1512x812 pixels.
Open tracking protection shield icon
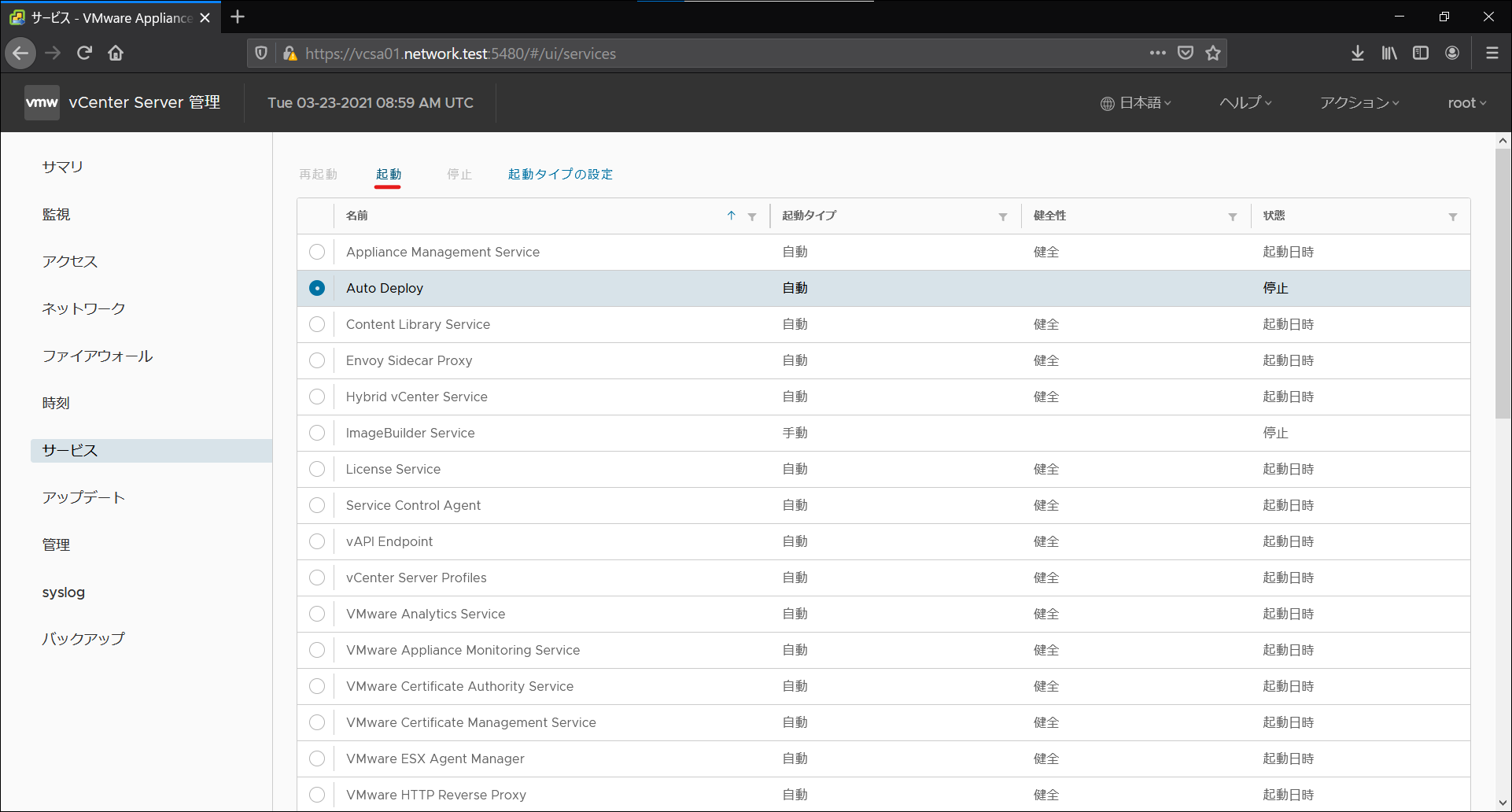pos(261,54)
